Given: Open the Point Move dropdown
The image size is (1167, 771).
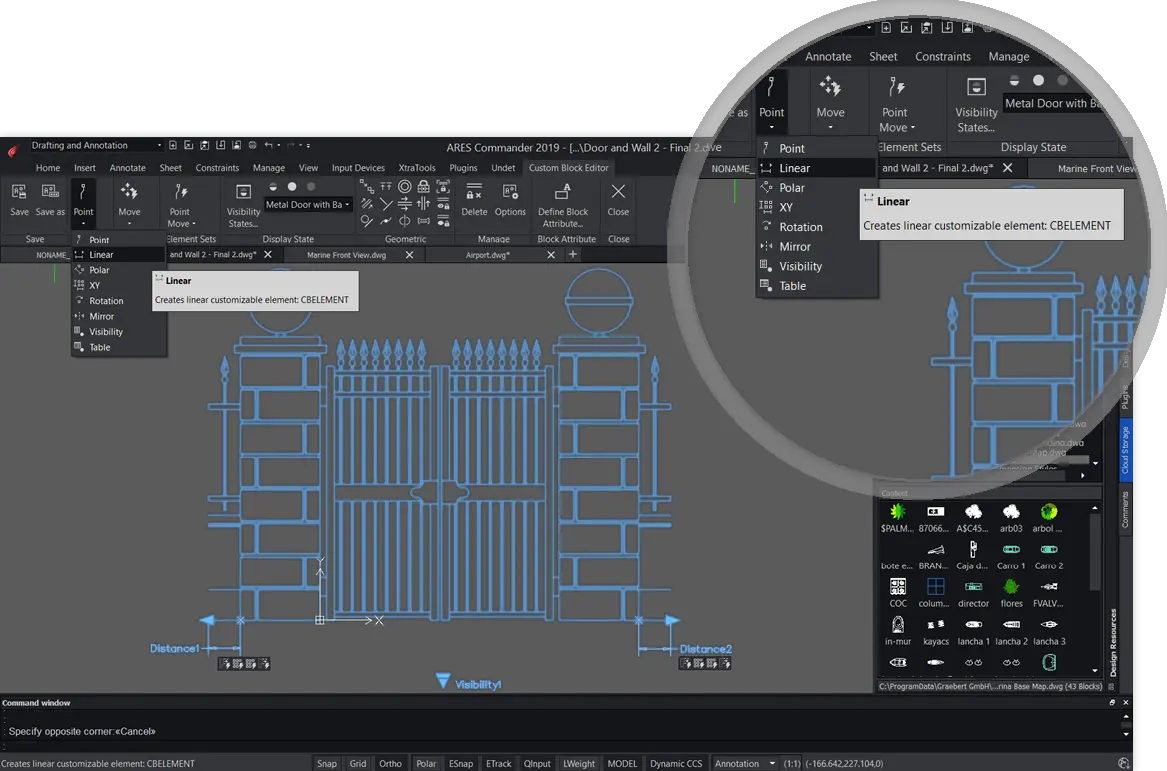Looking at the screenshot, I should pos(194,223).
